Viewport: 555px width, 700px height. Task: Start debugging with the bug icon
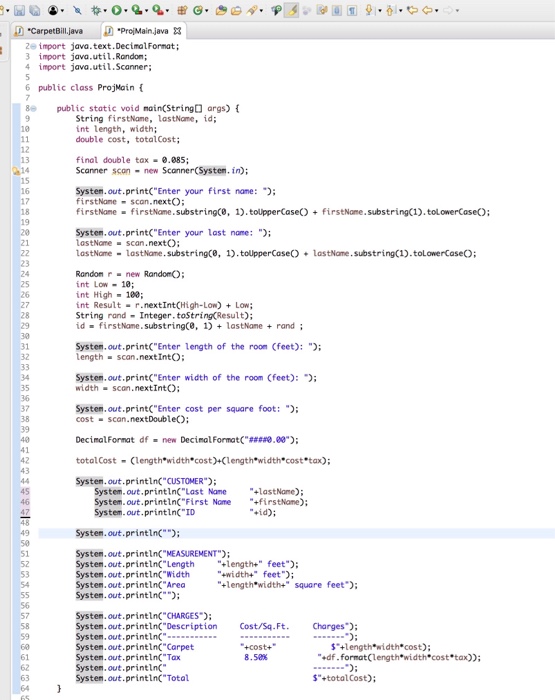(96, 10)
